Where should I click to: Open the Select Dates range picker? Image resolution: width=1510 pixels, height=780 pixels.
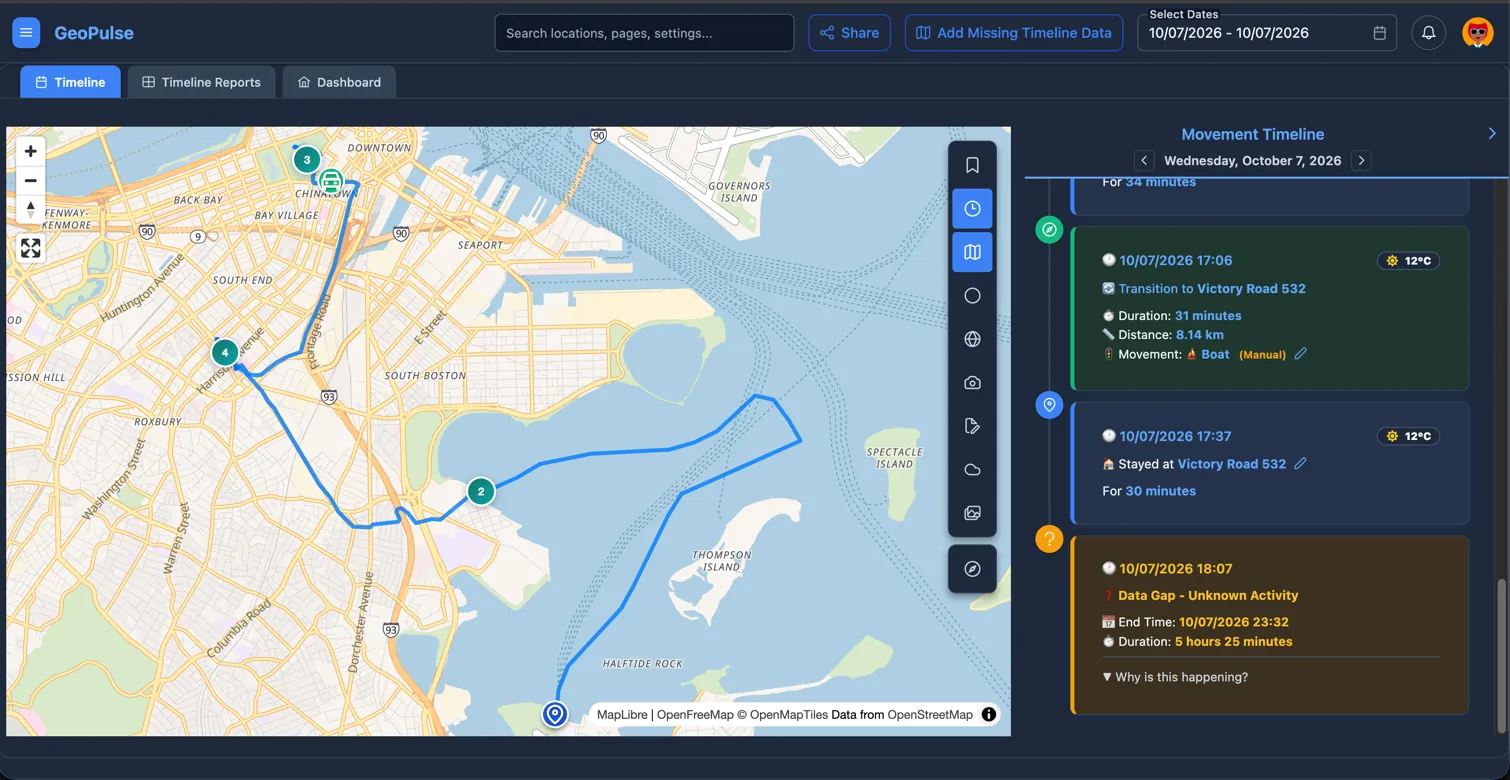point(1267,33)
